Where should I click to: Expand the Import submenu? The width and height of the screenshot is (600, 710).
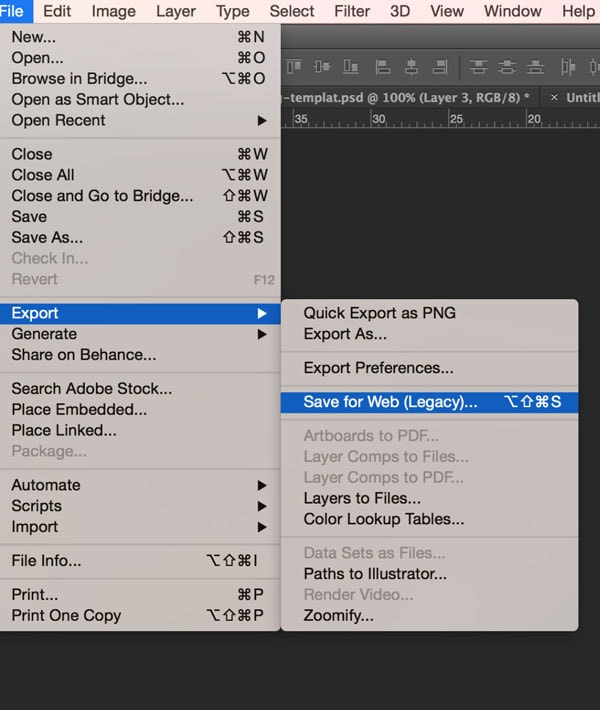point(140,527)
